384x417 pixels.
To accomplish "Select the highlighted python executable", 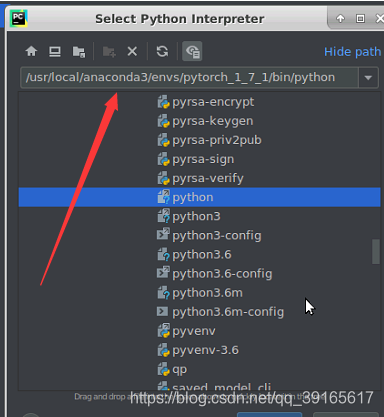I will pyautogui.click(x=199, y=197).
